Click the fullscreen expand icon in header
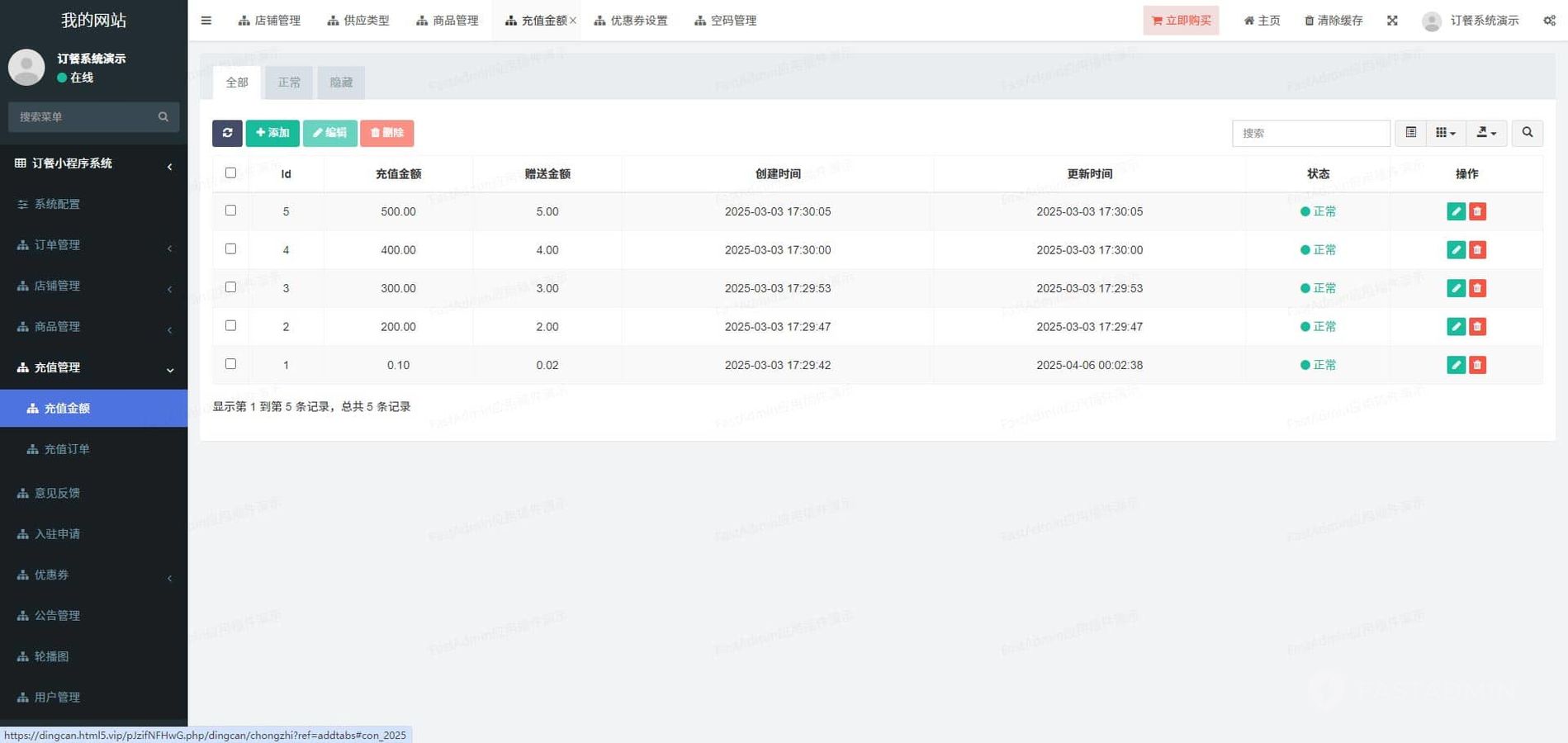This screenshot has height=743, width=1568. 1392,21
